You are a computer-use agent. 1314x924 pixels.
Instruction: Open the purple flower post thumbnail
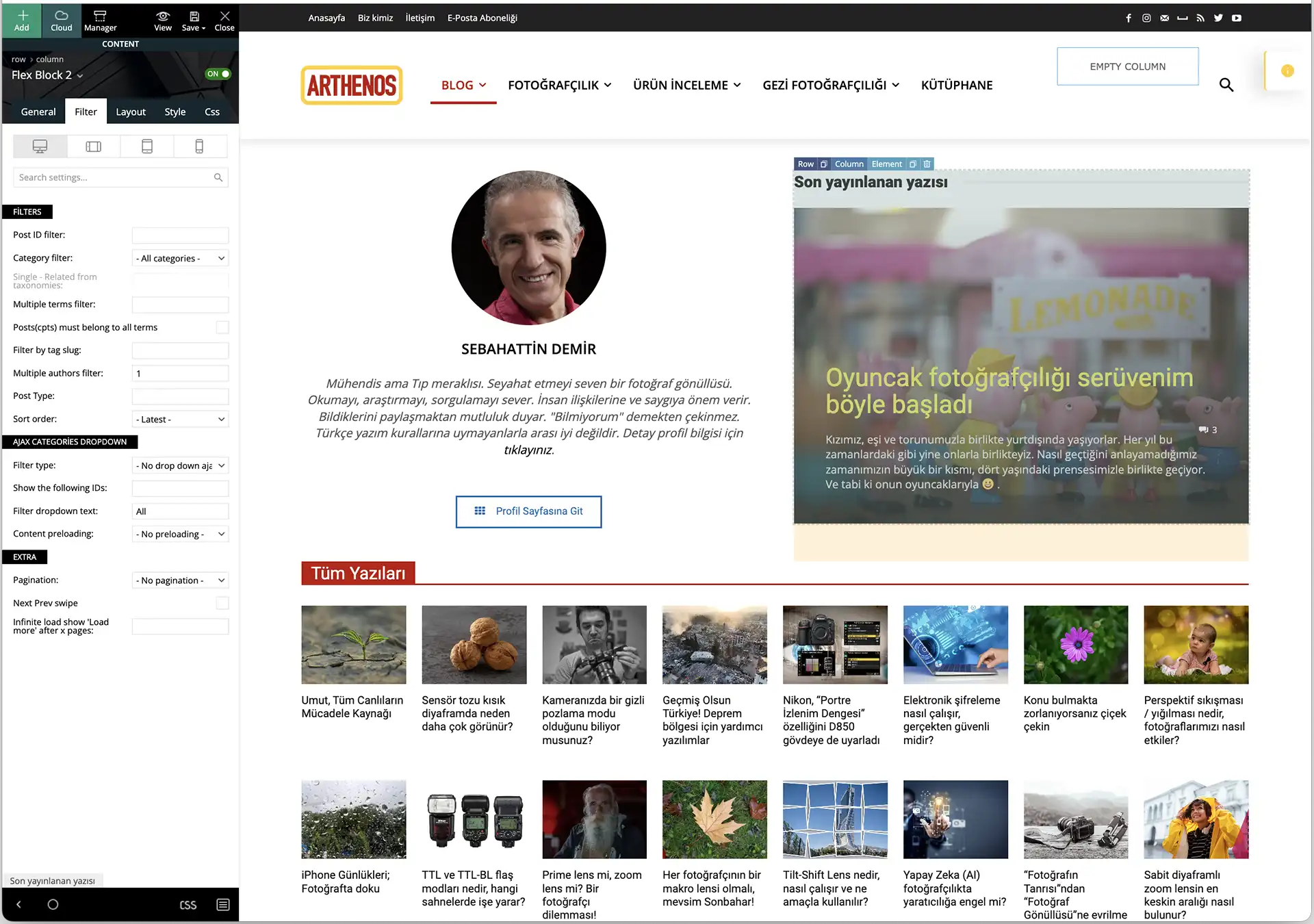tap(1076, 645)
